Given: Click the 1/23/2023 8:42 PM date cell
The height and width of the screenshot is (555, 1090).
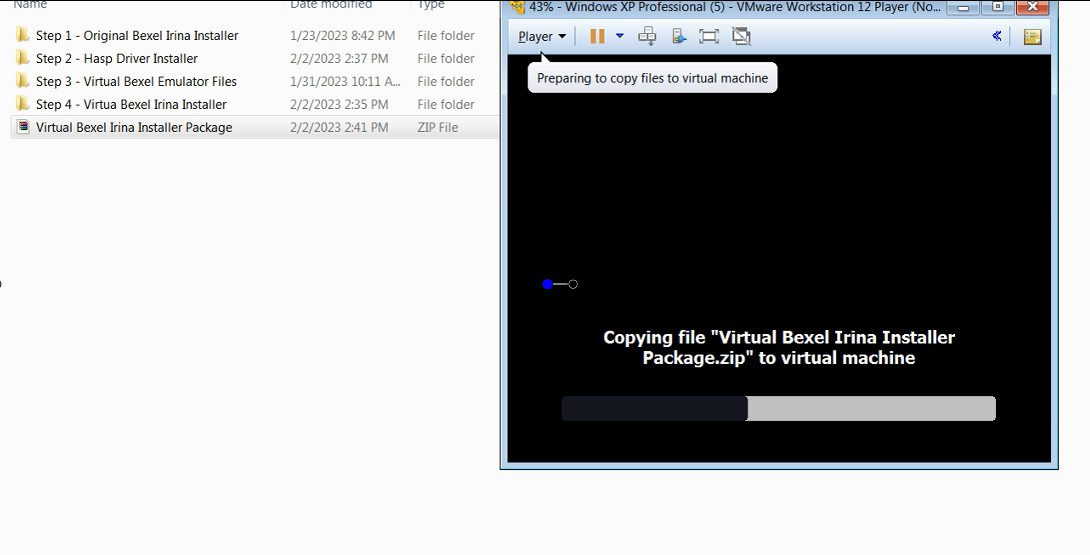Looking at the screenshot, I should point(343,35).
